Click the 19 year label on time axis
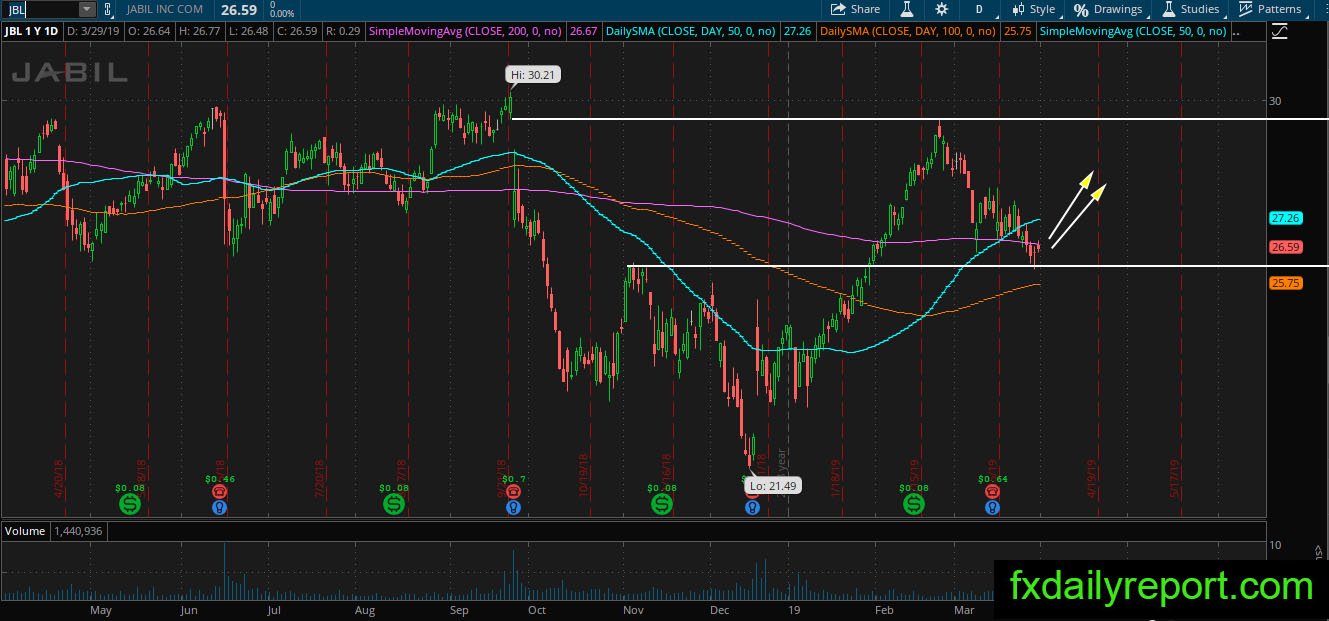This screenshot has height=621, width=1329. [794, 609]
